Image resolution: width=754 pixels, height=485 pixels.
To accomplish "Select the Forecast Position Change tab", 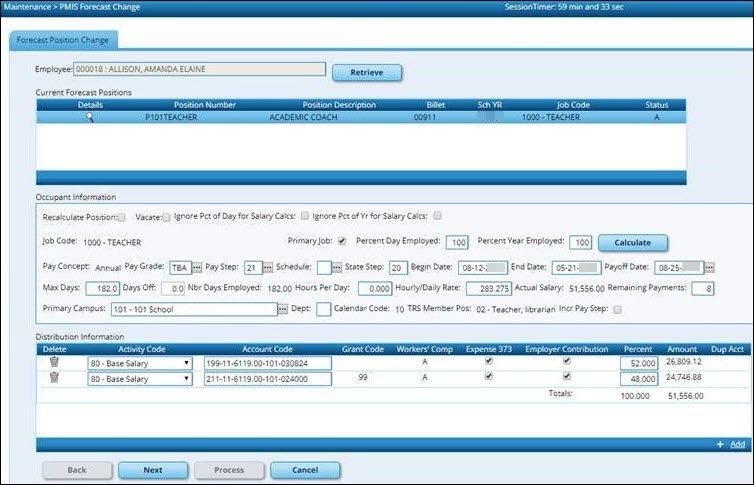I will [x=64, y=40].
